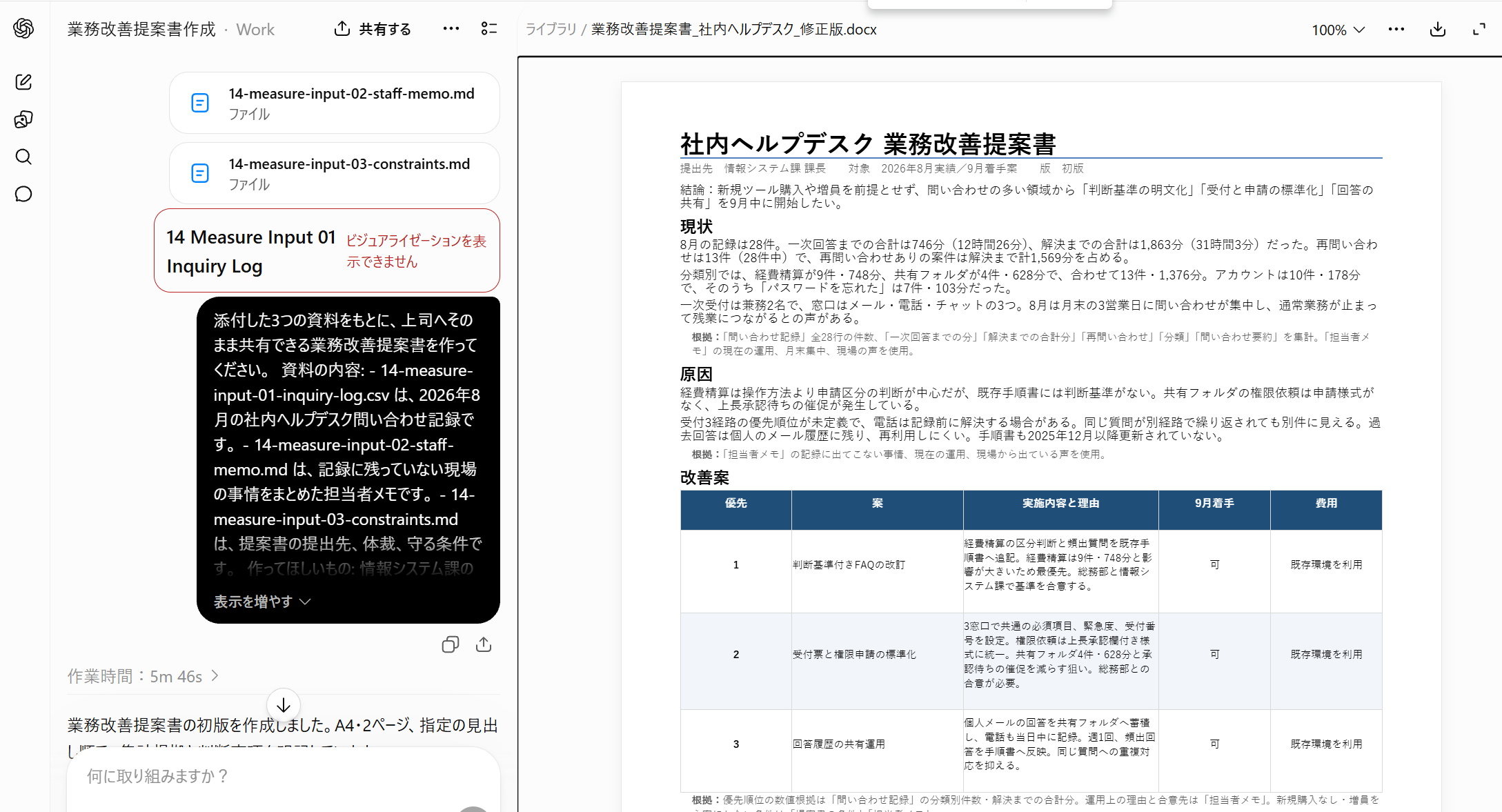Select the 原因 heading in the document
1502x812 pixels.
pos(696,374)
